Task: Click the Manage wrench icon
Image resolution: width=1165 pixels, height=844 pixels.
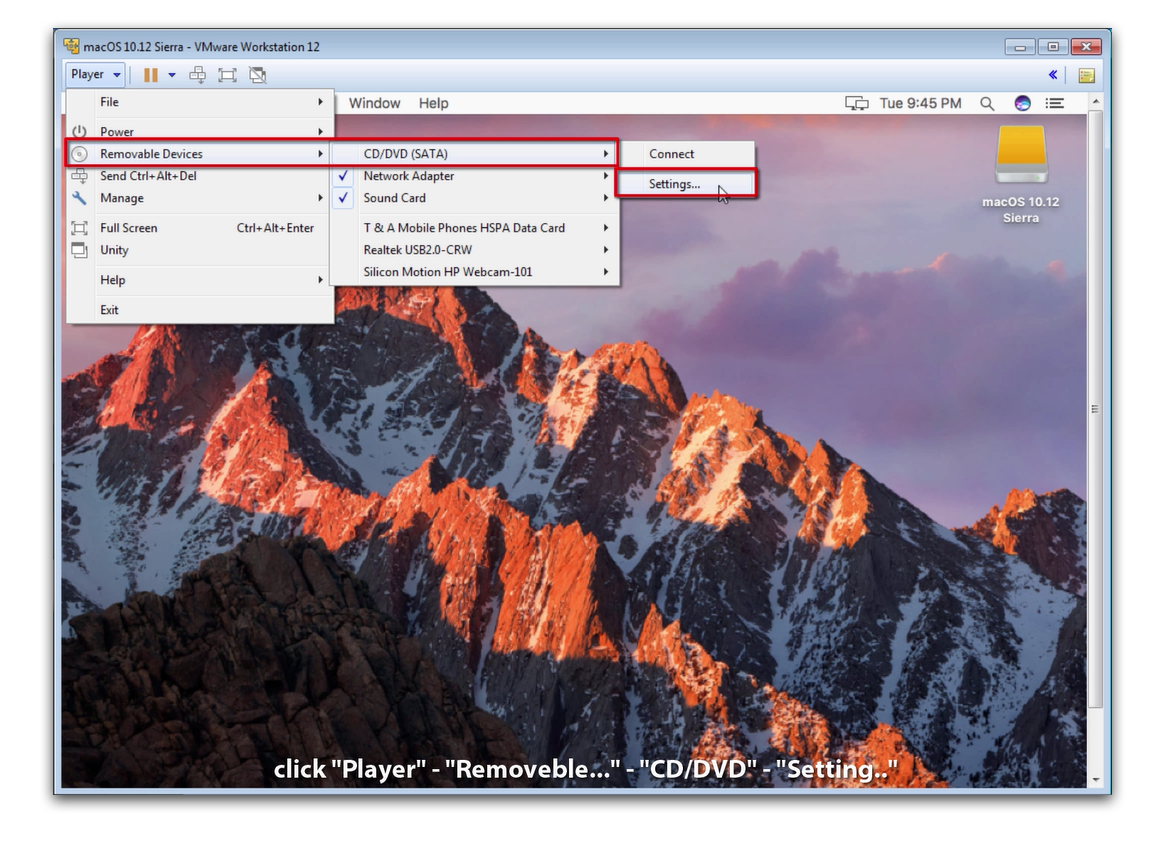Action: coord(79,198)
